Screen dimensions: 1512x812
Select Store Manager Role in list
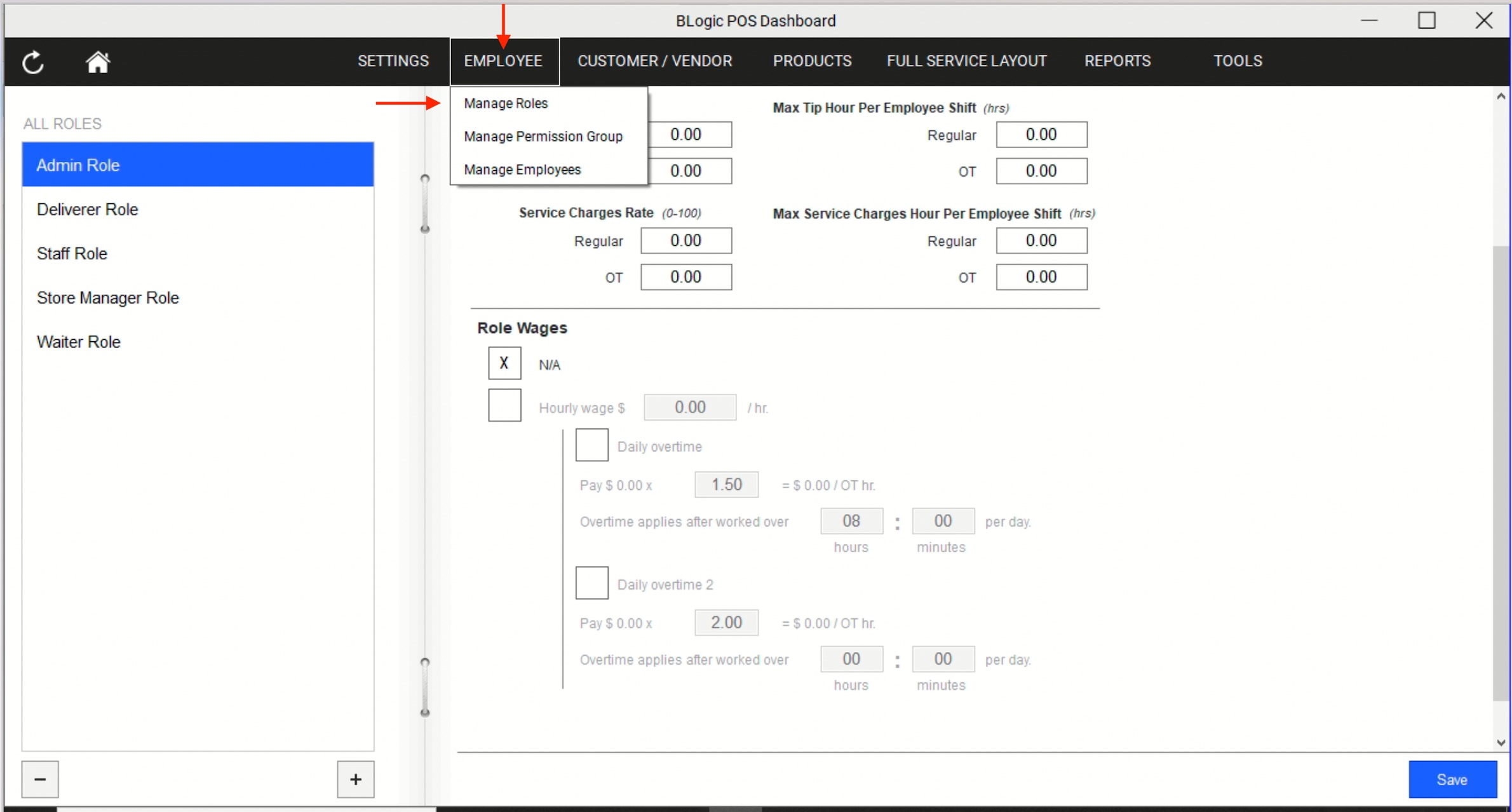(x=108, y=298)
